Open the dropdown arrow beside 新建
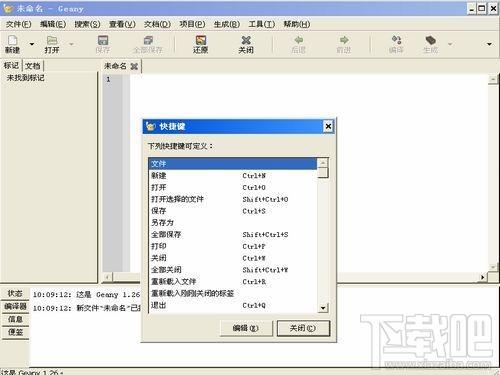The height and width of the screenshot is (375, 500). [x=32, y=44]
